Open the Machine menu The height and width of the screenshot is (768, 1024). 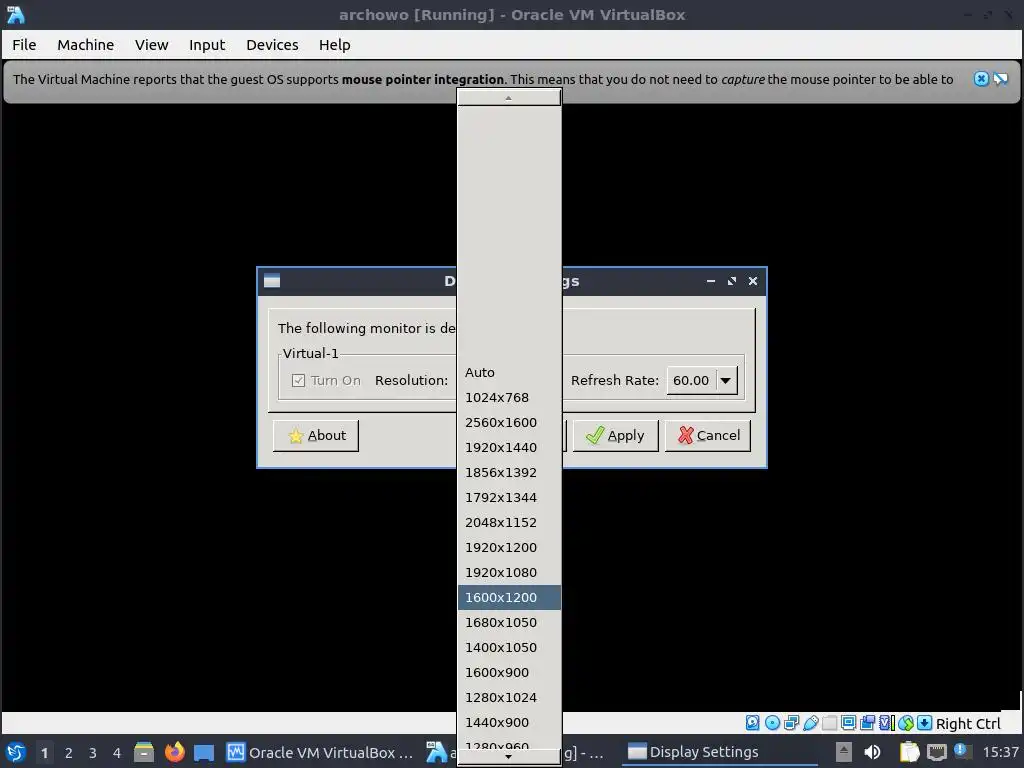[x=86, y=44]
